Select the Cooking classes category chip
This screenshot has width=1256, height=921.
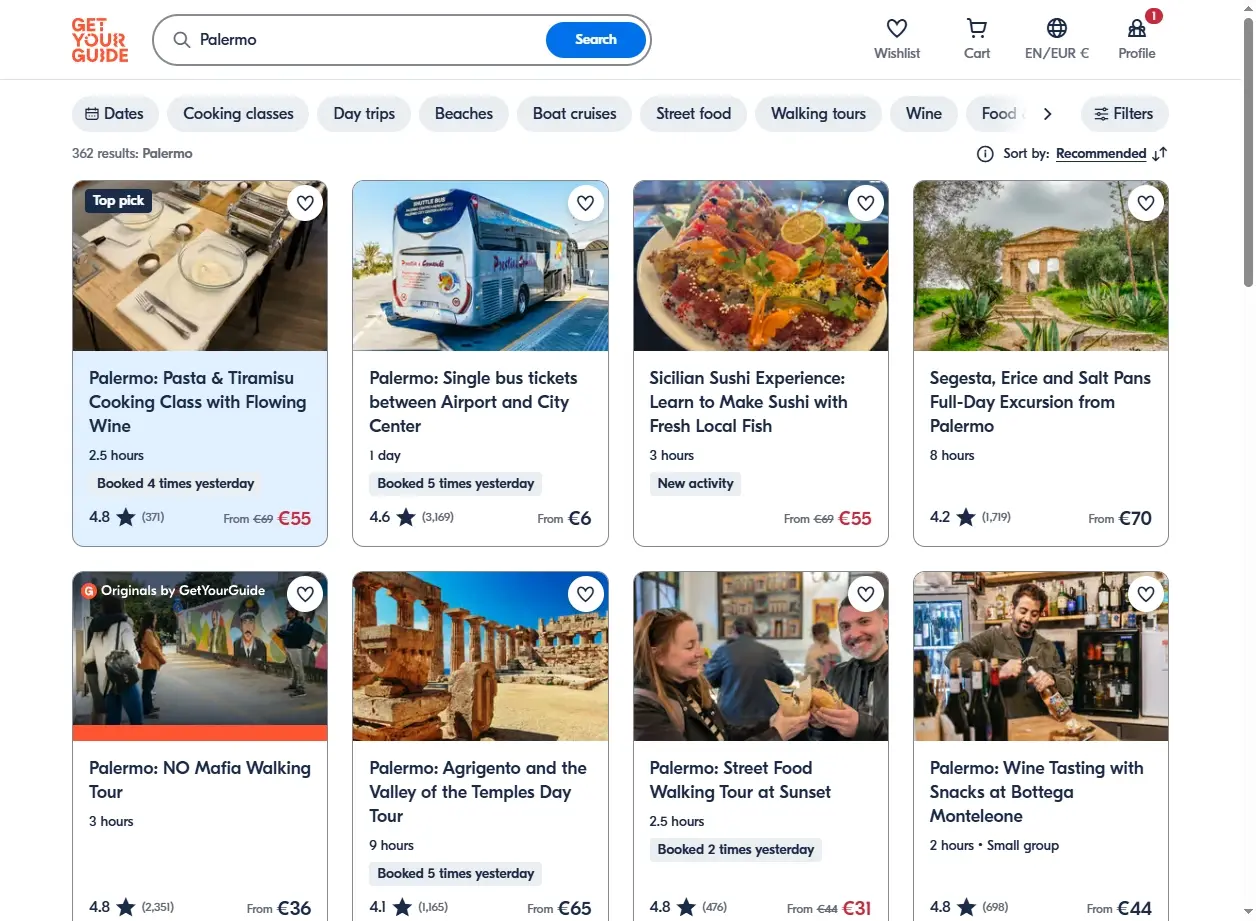coord(238,114)
